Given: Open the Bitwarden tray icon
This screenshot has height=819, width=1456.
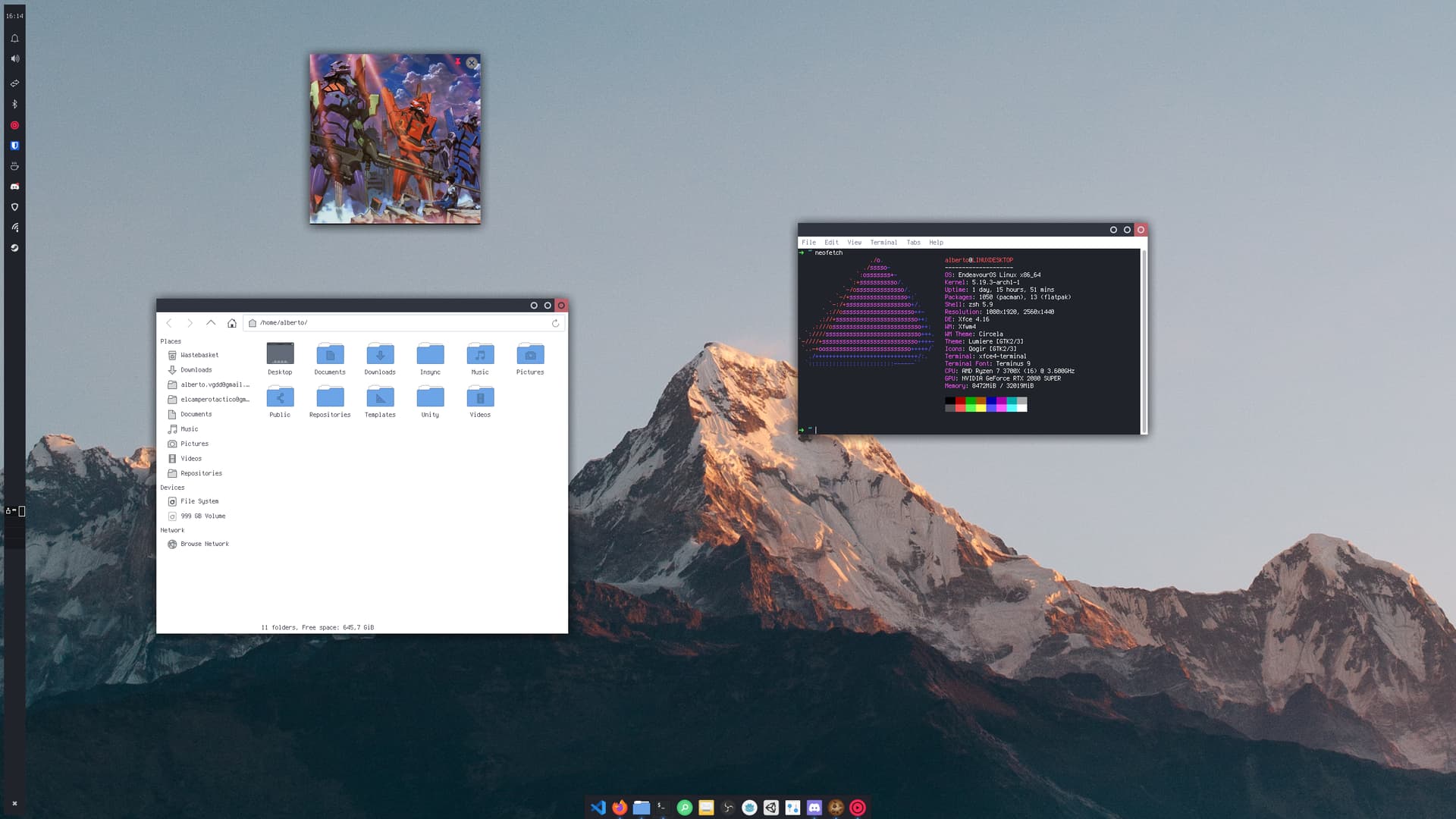Looking at the screenshot, I should coord(14,146).
